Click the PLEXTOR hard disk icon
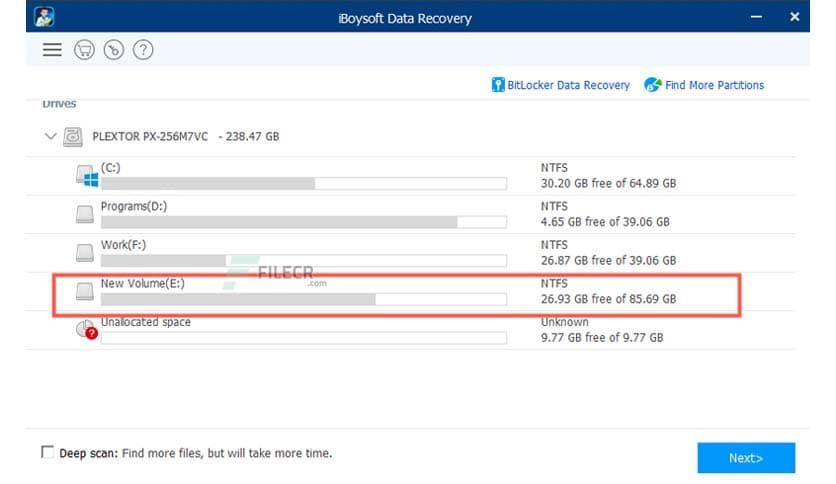Image resolution: width=836 pixels, height=484 pixels. click(x=73, y=136)
